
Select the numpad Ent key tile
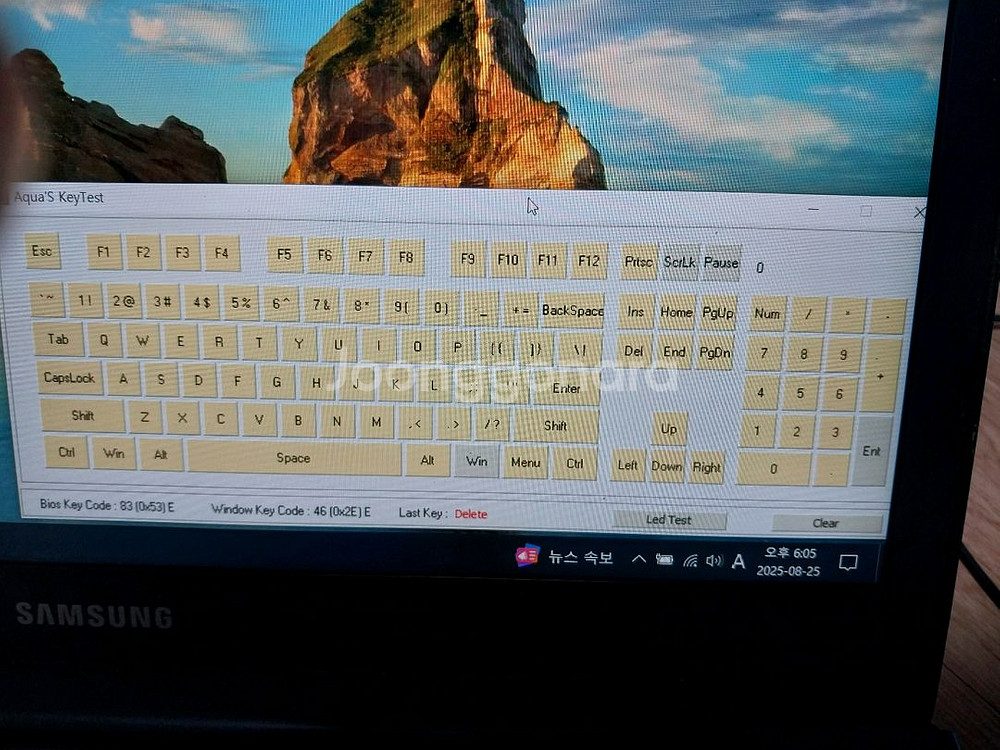click(872, 451)
